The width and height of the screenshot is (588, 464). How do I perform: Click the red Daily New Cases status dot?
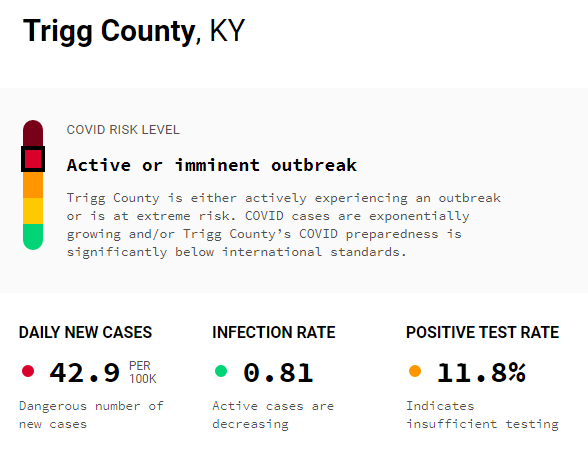28,371
